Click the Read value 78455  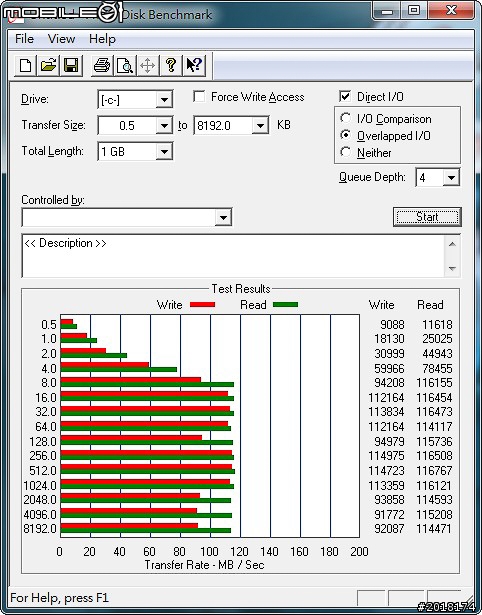(x=437, y=368)
